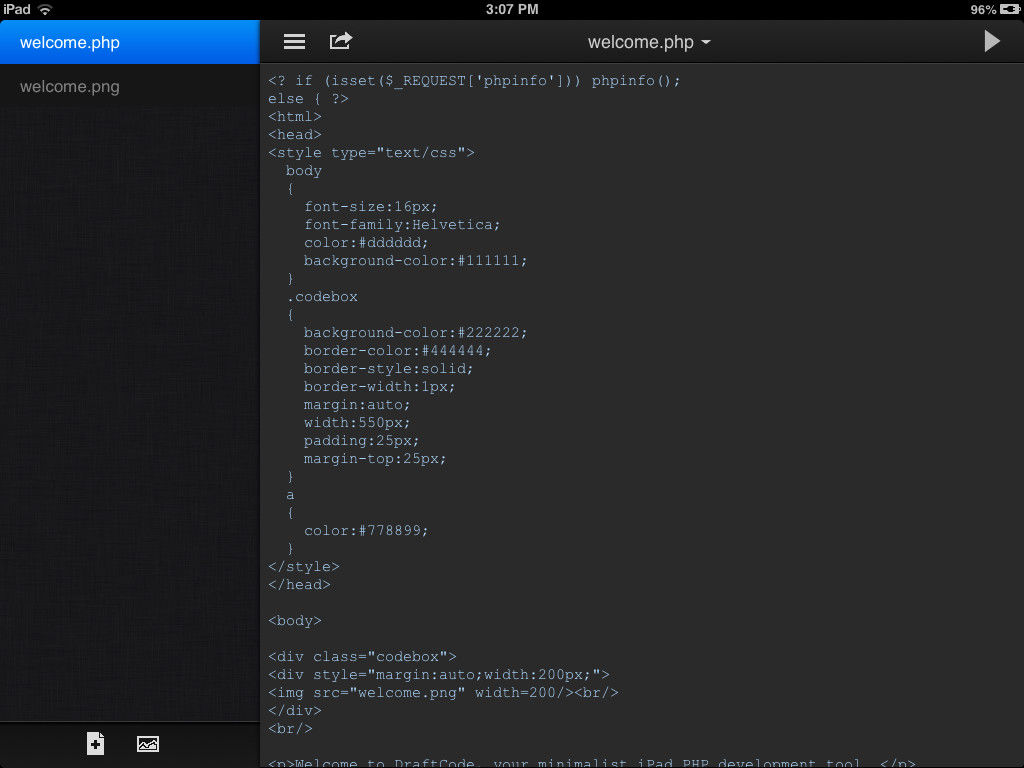Screen dimensions: 1024x768
Task: Tap the share/export icon
Action: pyautogui.click(x=340, y=41)
